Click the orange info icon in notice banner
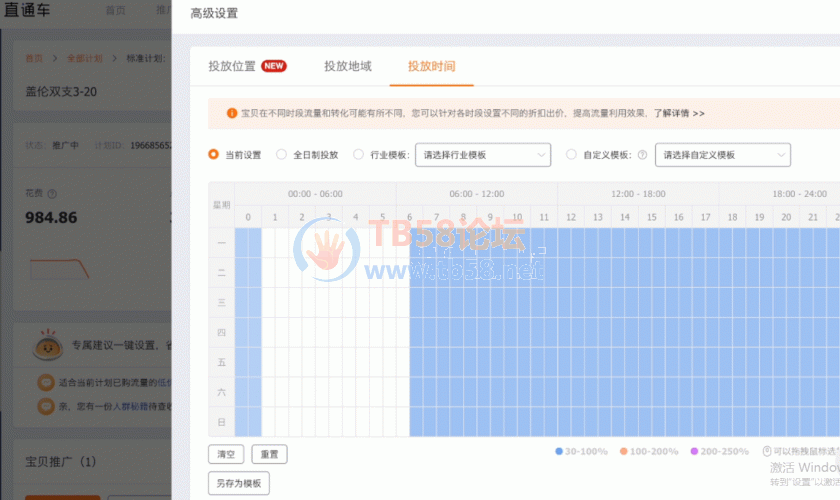The image size is (840, 500). coord(232,114)
